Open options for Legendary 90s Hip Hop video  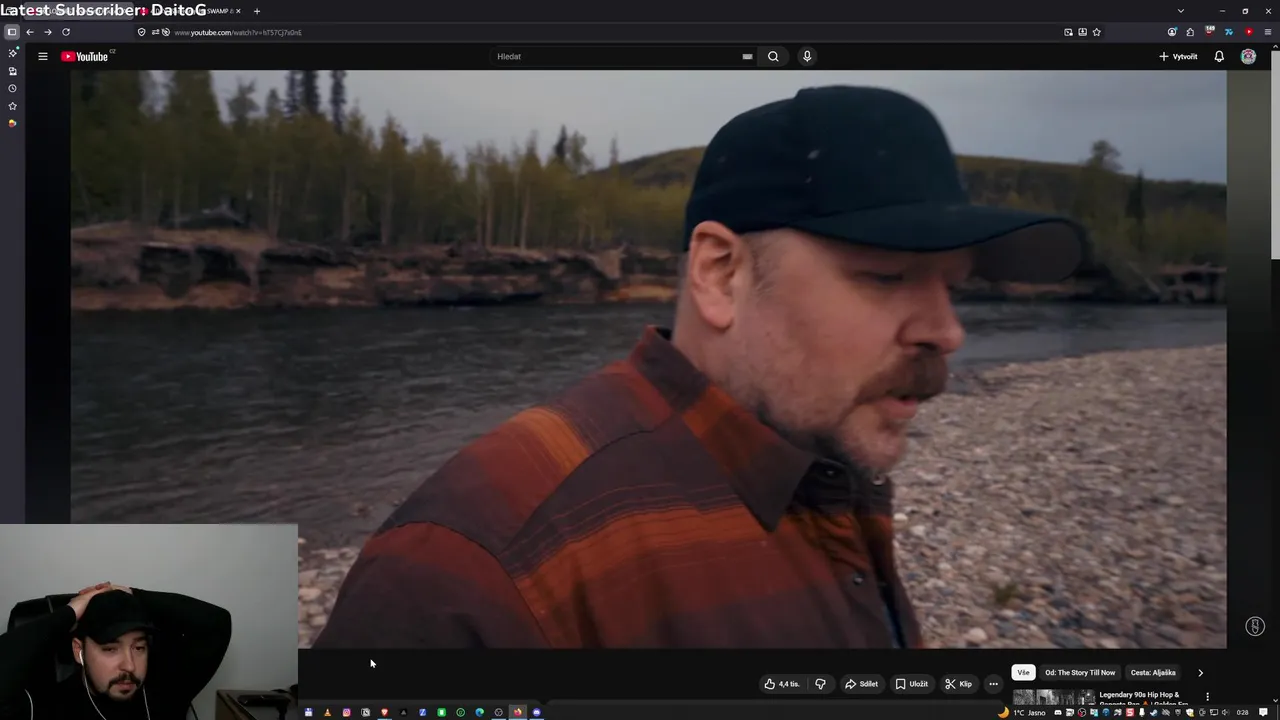(x=1207, y=696)
